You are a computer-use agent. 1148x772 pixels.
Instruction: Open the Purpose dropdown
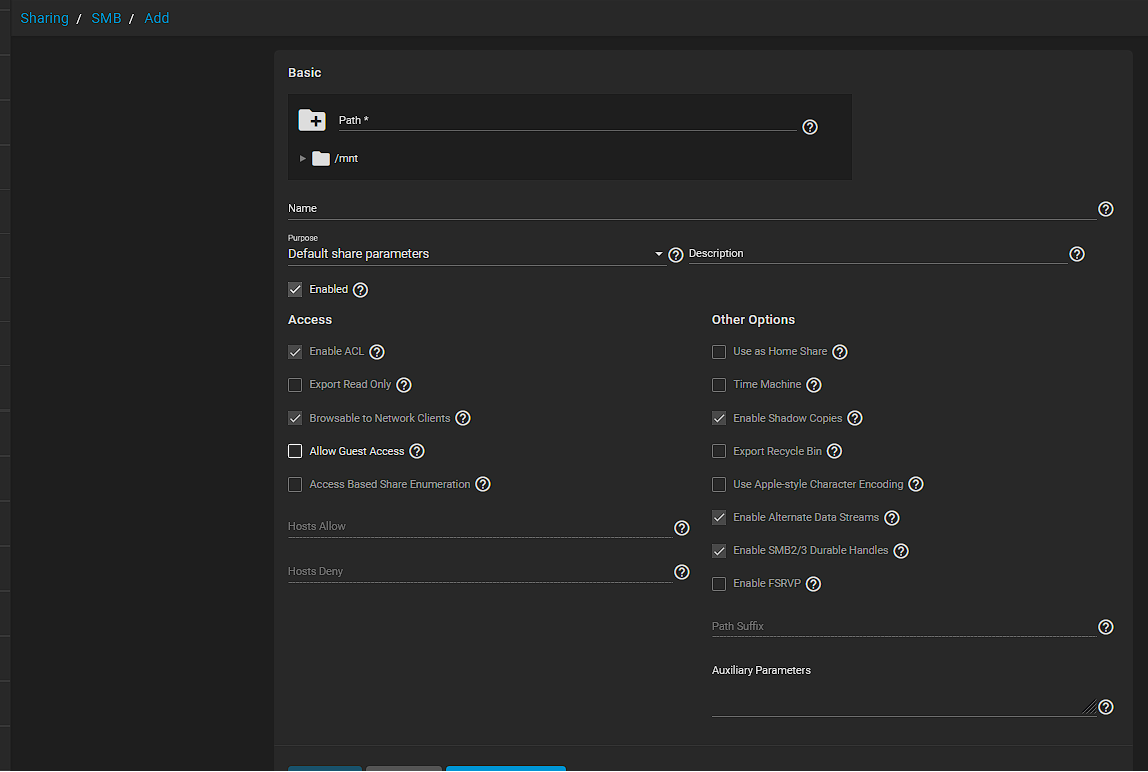coord(477,253)
